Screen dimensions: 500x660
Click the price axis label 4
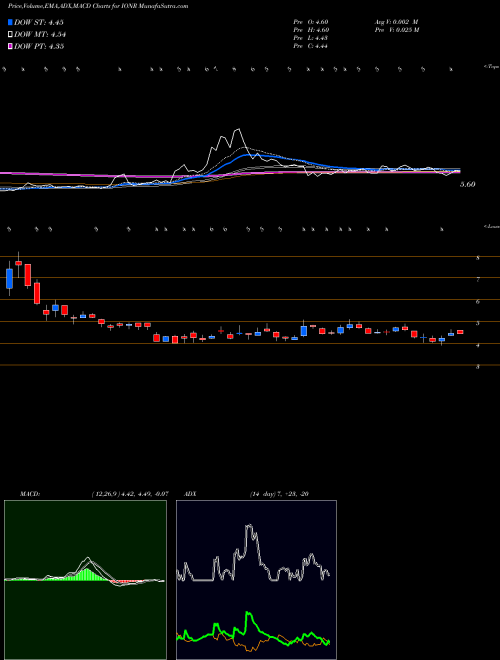pos(478,345)
